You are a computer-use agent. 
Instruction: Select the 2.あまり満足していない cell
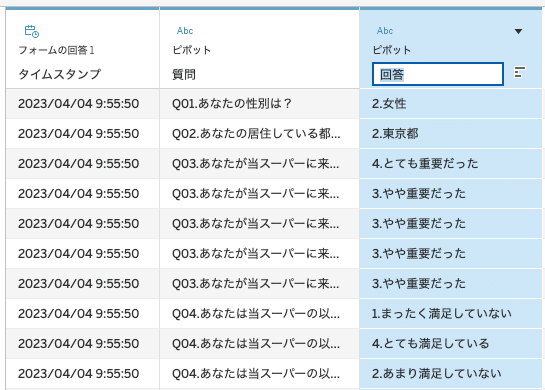pyautogui.click(x=450, y=373)
